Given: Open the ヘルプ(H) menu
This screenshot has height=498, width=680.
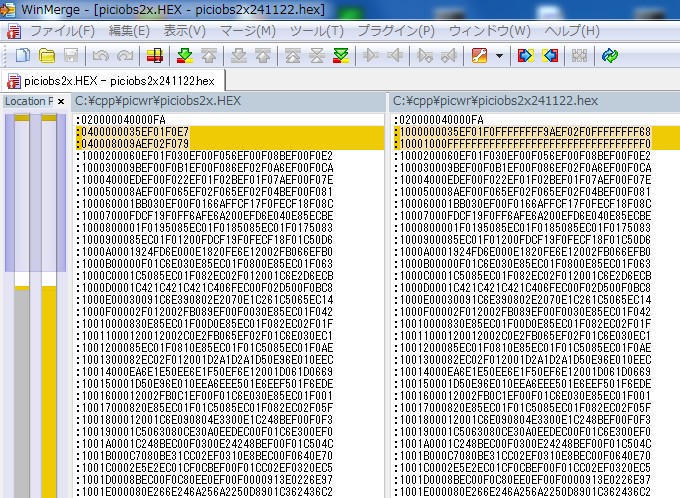Looking at the screenshot, I should 572,31.
